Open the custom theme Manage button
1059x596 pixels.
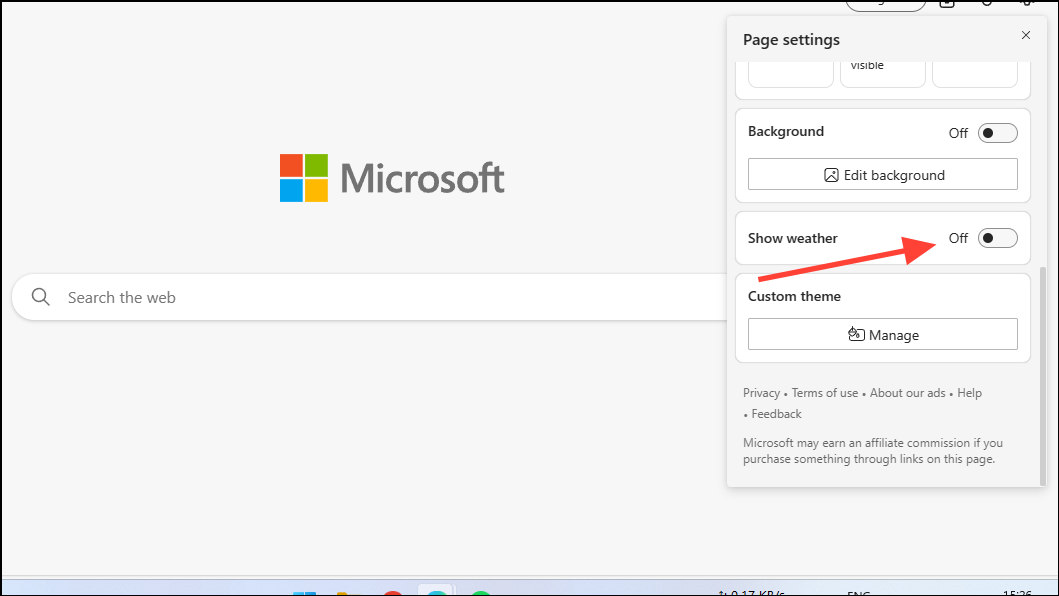click(x=882, y=334)
